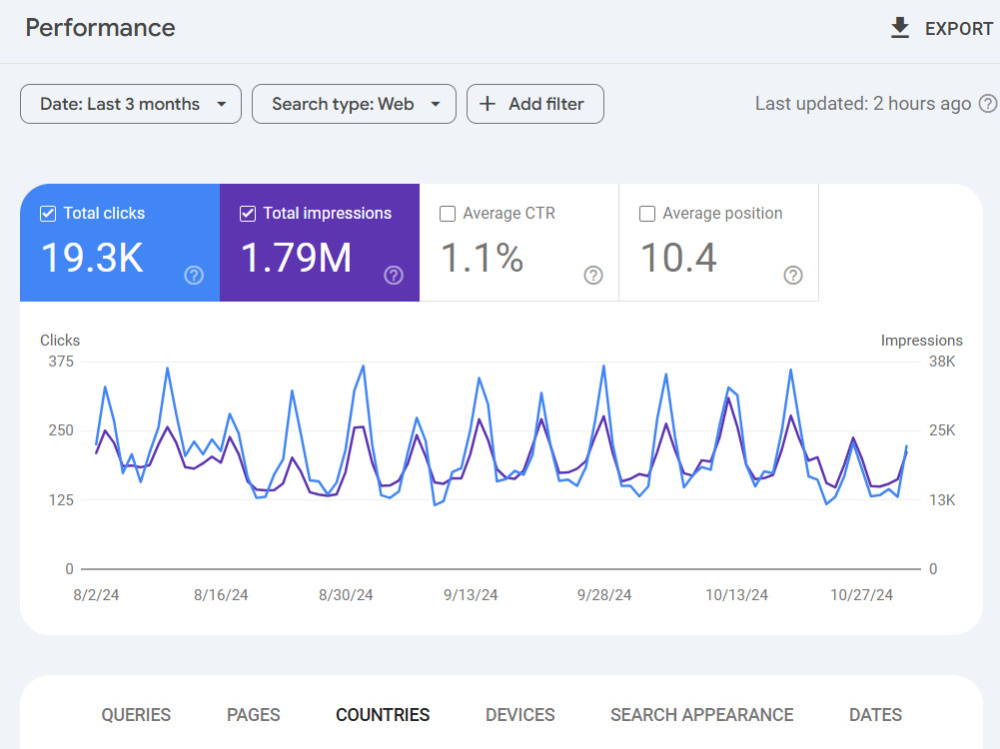This screenshot has height=749, width=1000.
Task: Switch to the Queries tab
Action: click(x=136, y=715)
